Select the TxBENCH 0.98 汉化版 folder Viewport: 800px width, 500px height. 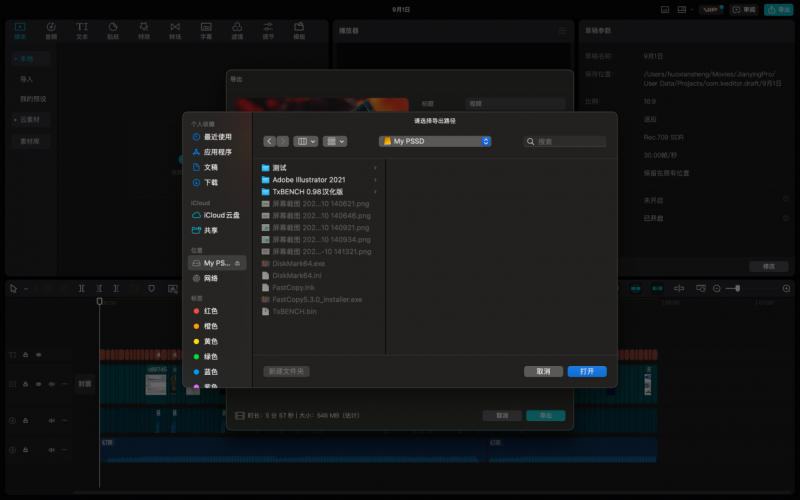coord(307,191)
